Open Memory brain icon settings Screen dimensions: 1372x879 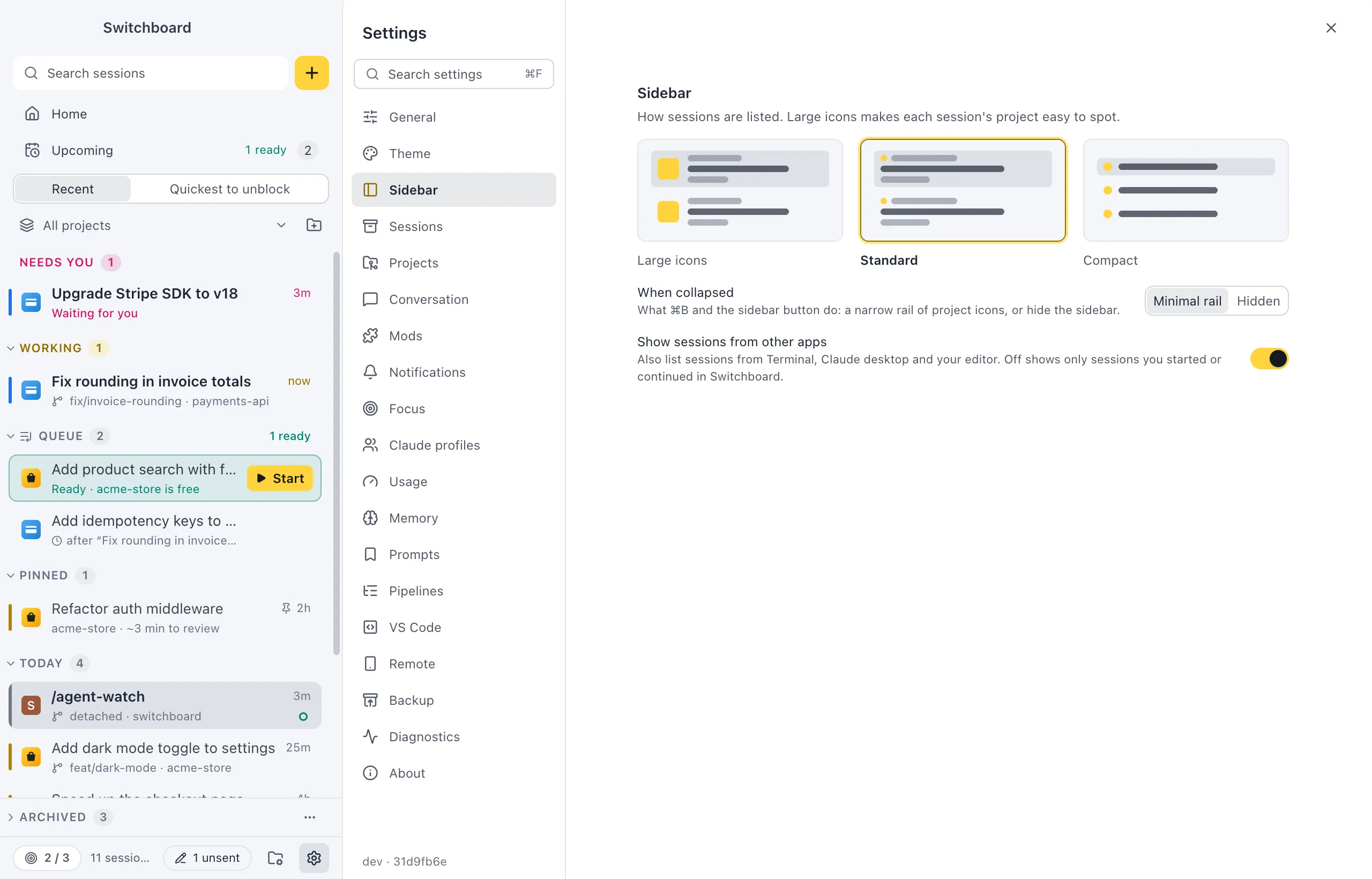point(370,518)
